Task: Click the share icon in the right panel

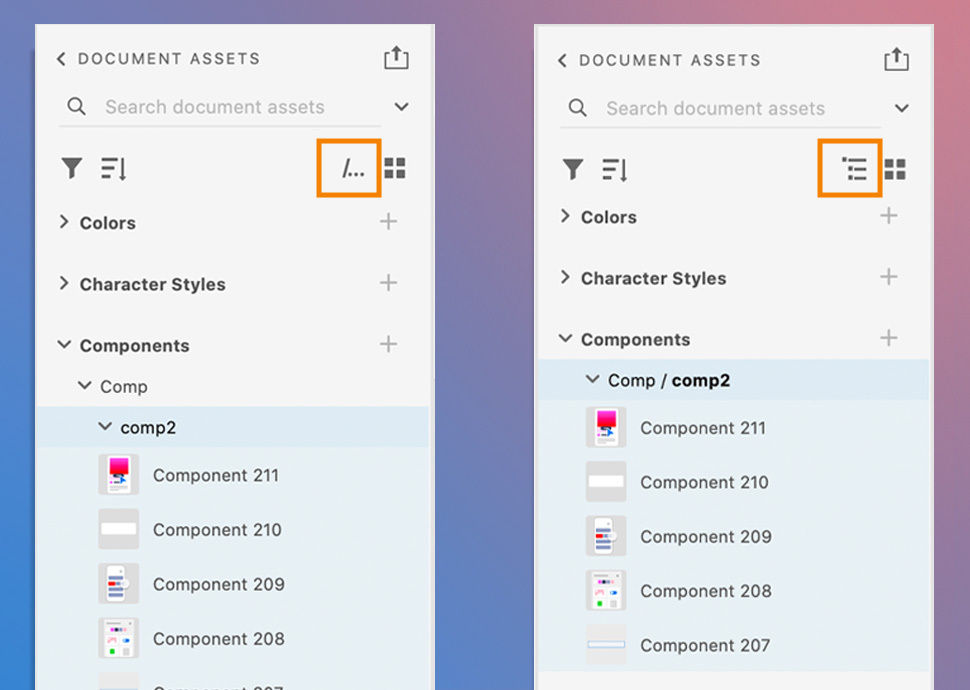Action: point(896,59)
